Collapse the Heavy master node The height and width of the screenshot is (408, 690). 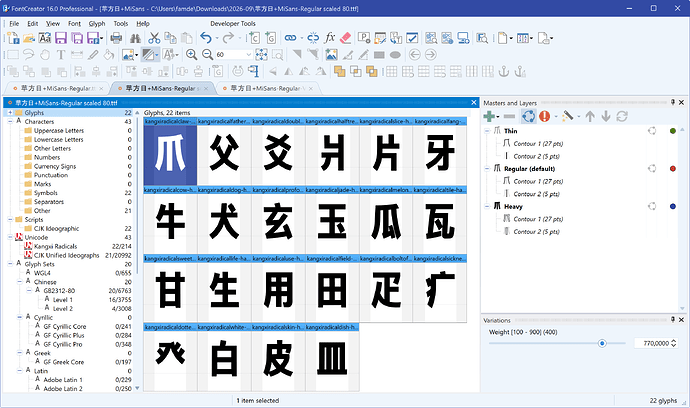(487, 206)
